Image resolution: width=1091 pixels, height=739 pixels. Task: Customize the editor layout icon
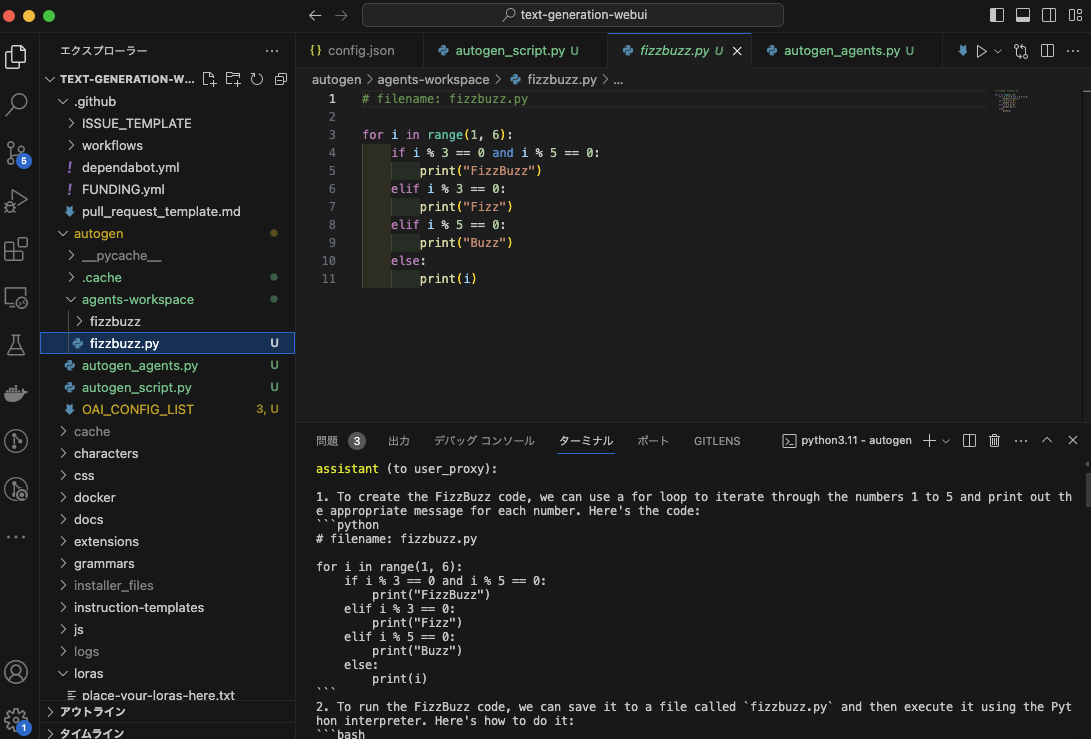click(x=1075, y=15)
